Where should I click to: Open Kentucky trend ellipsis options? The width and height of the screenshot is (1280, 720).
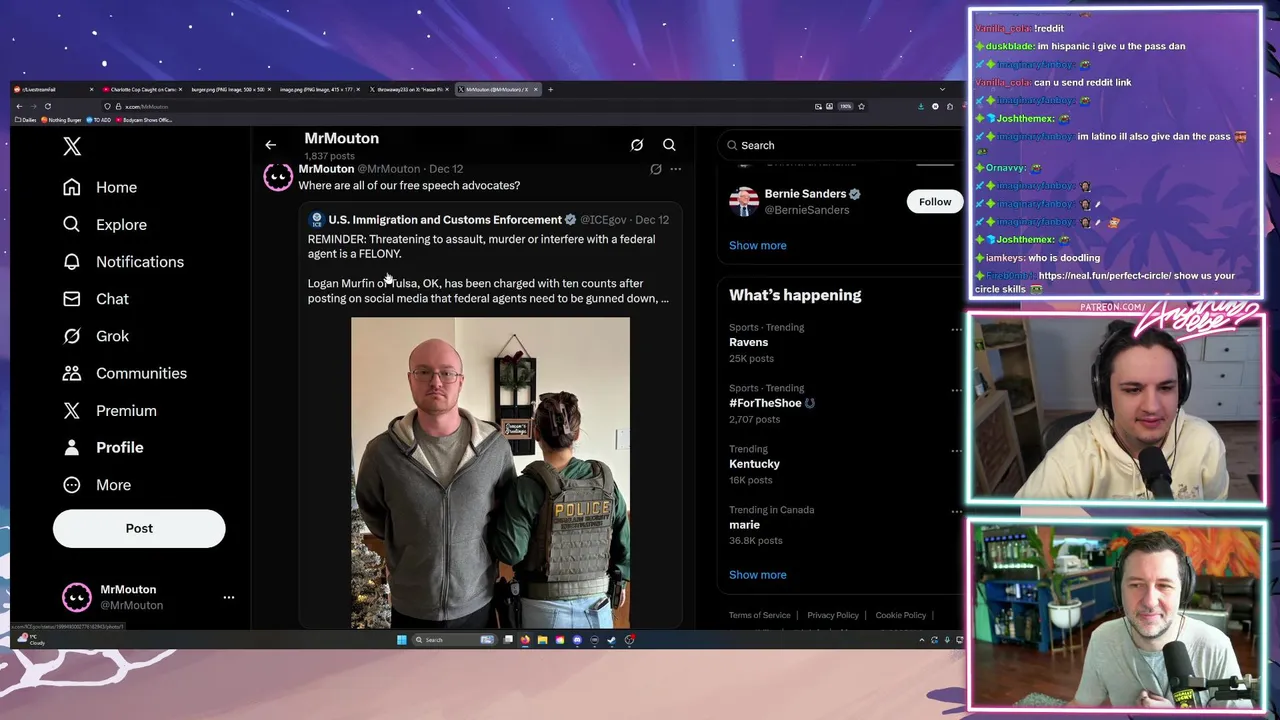pos(956,451)
